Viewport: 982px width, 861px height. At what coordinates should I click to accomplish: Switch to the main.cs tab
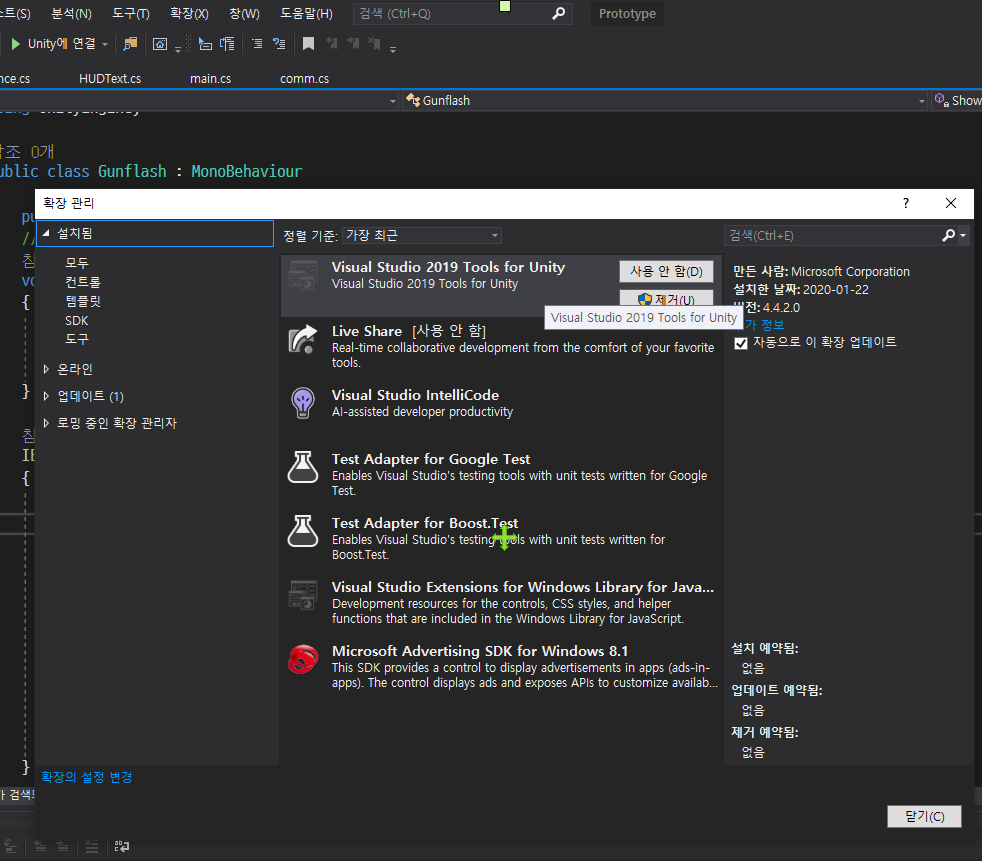tap(210, 78)
